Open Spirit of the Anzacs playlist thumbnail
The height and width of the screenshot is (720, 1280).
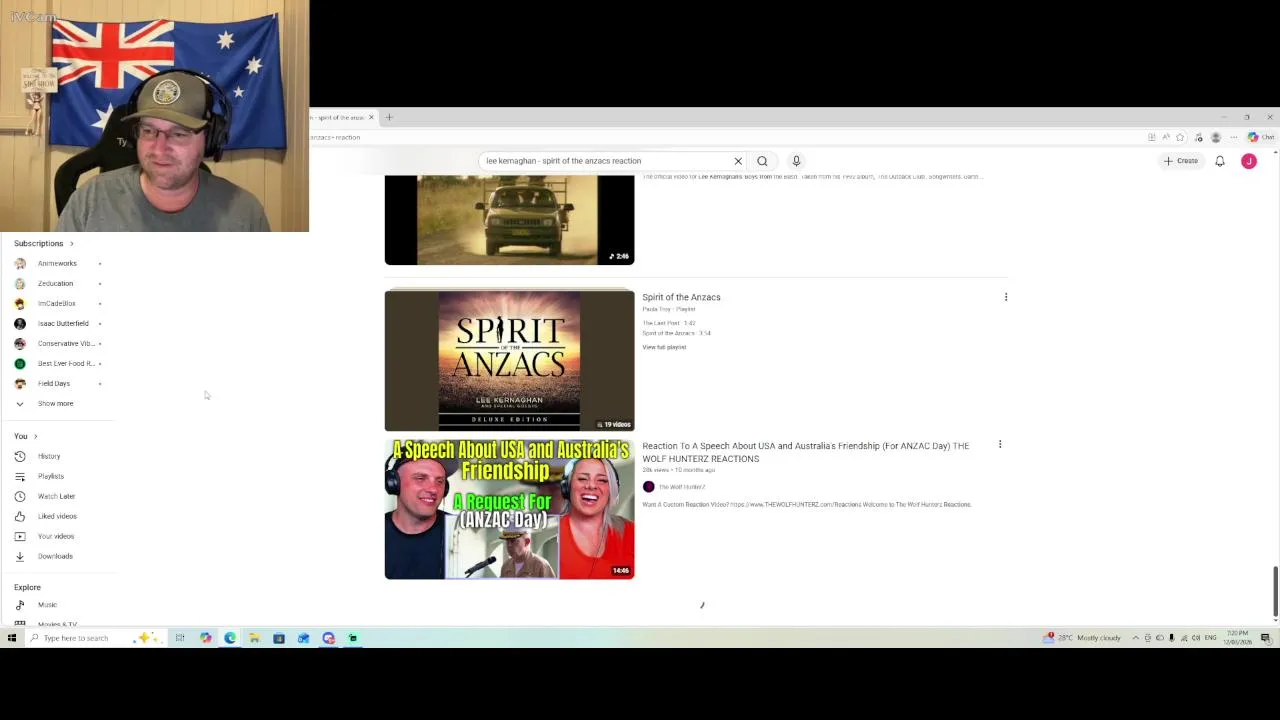509,360
